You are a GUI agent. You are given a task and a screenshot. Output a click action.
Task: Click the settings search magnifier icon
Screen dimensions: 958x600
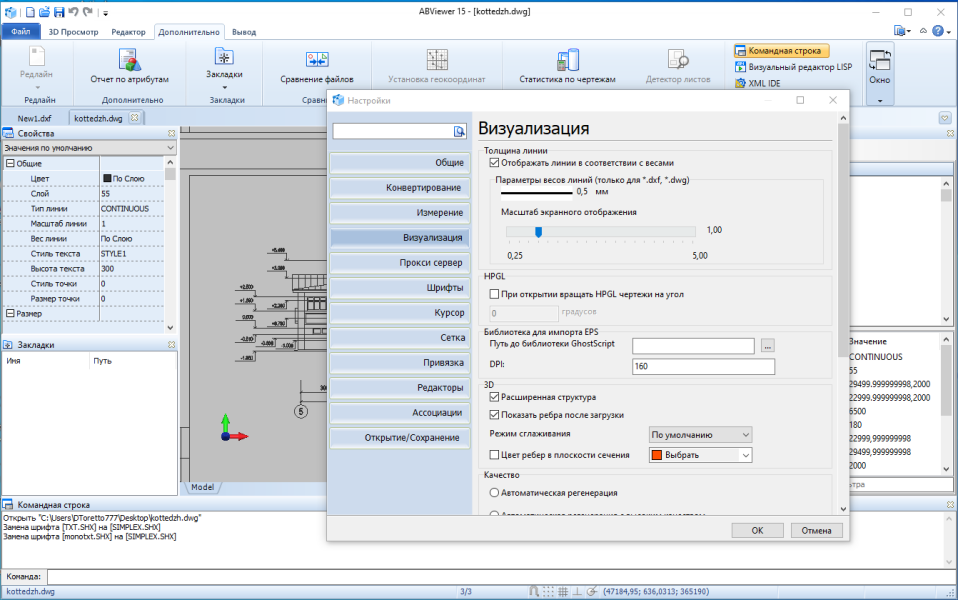[459, 131]
